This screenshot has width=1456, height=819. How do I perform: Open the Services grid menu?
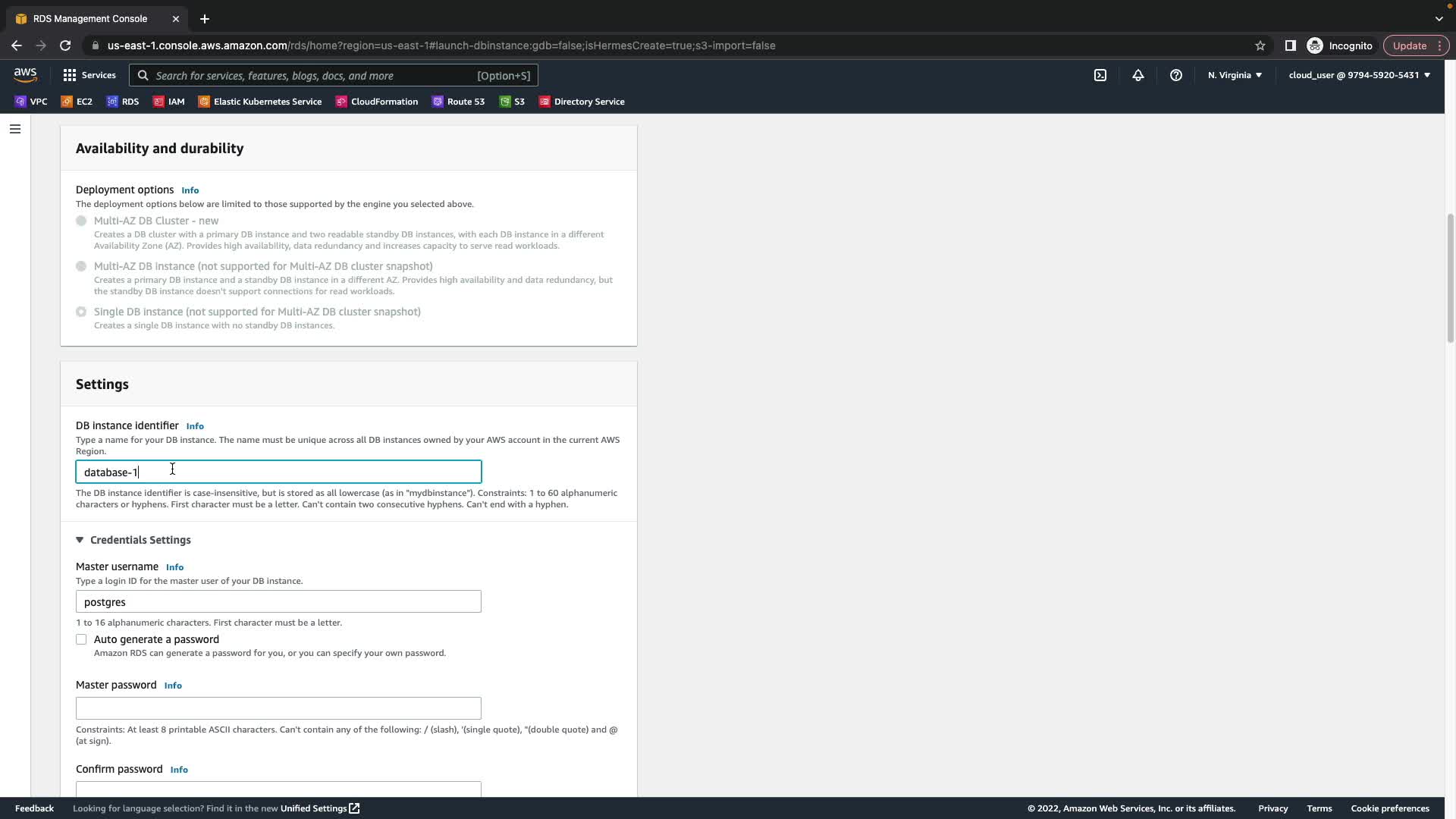coord(89,75)
